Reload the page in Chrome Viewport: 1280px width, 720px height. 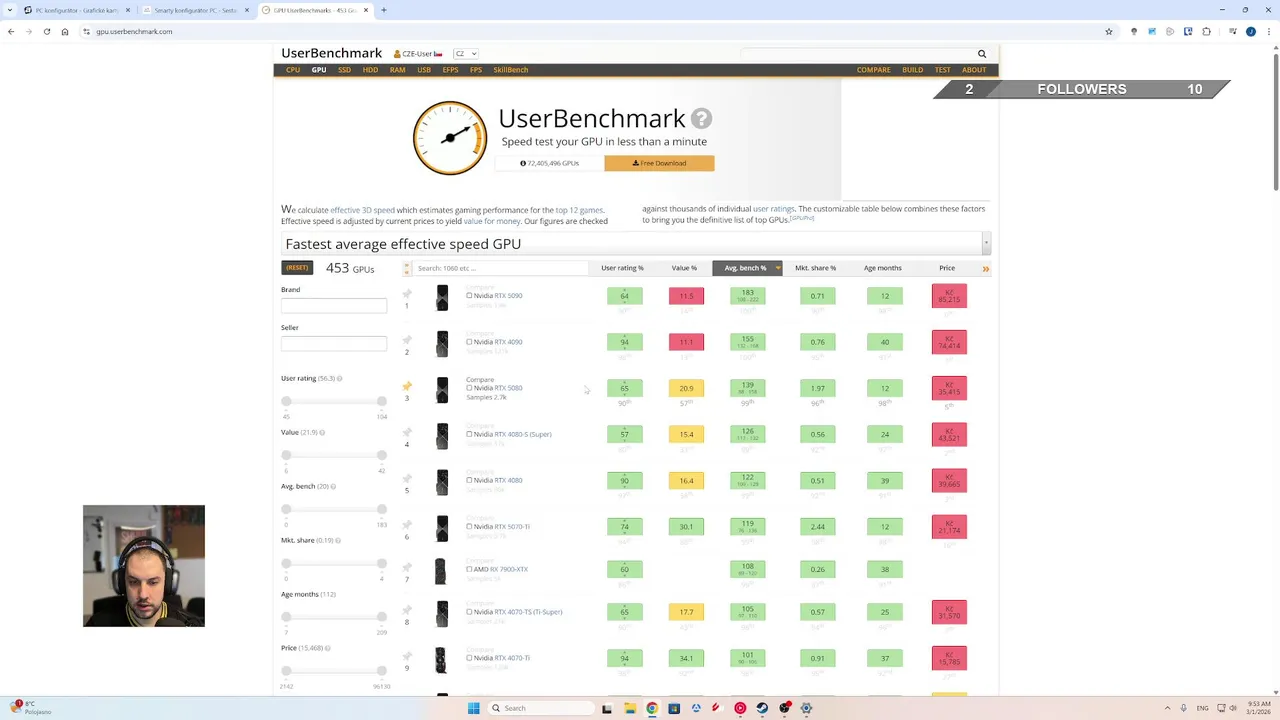click(46, 31)
